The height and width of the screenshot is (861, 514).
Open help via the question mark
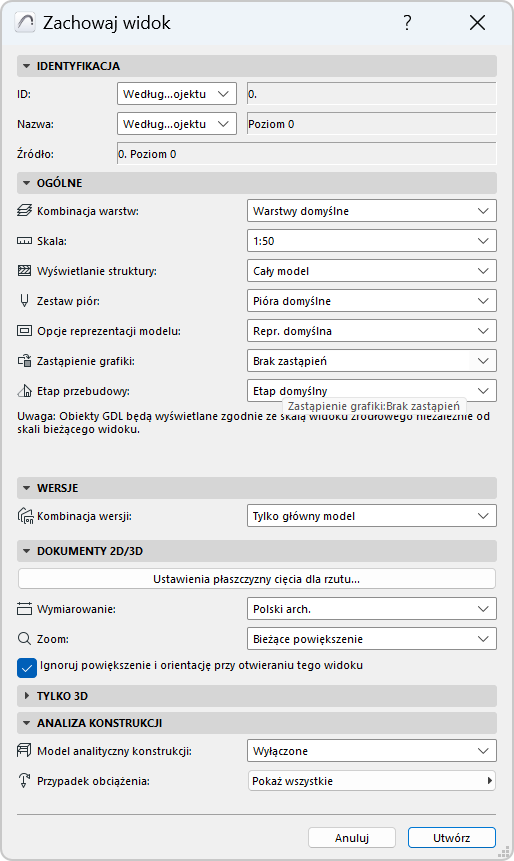point(407,23)
